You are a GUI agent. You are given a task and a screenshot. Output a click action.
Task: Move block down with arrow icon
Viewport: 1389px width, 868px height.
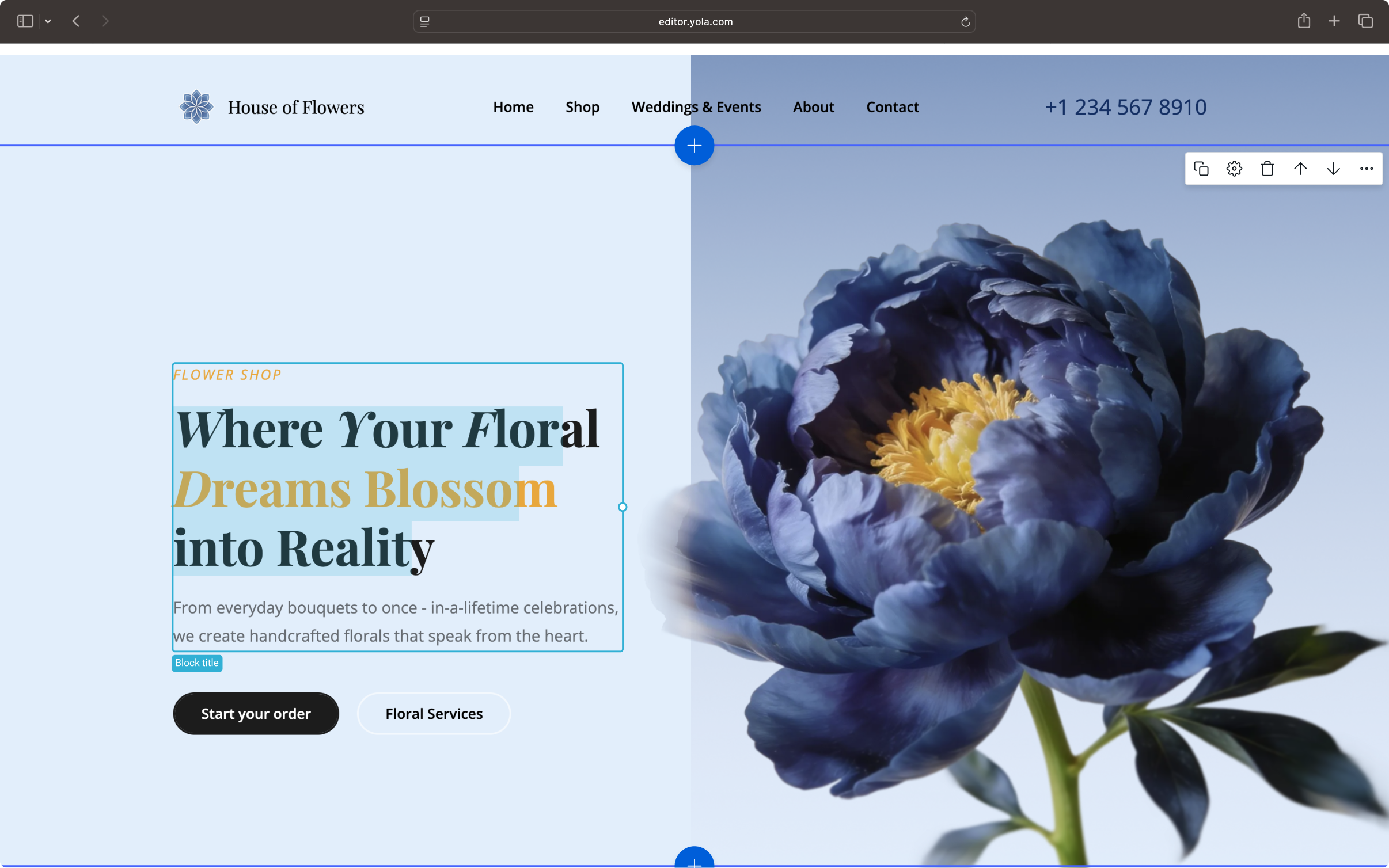[x=1333, y=169]
